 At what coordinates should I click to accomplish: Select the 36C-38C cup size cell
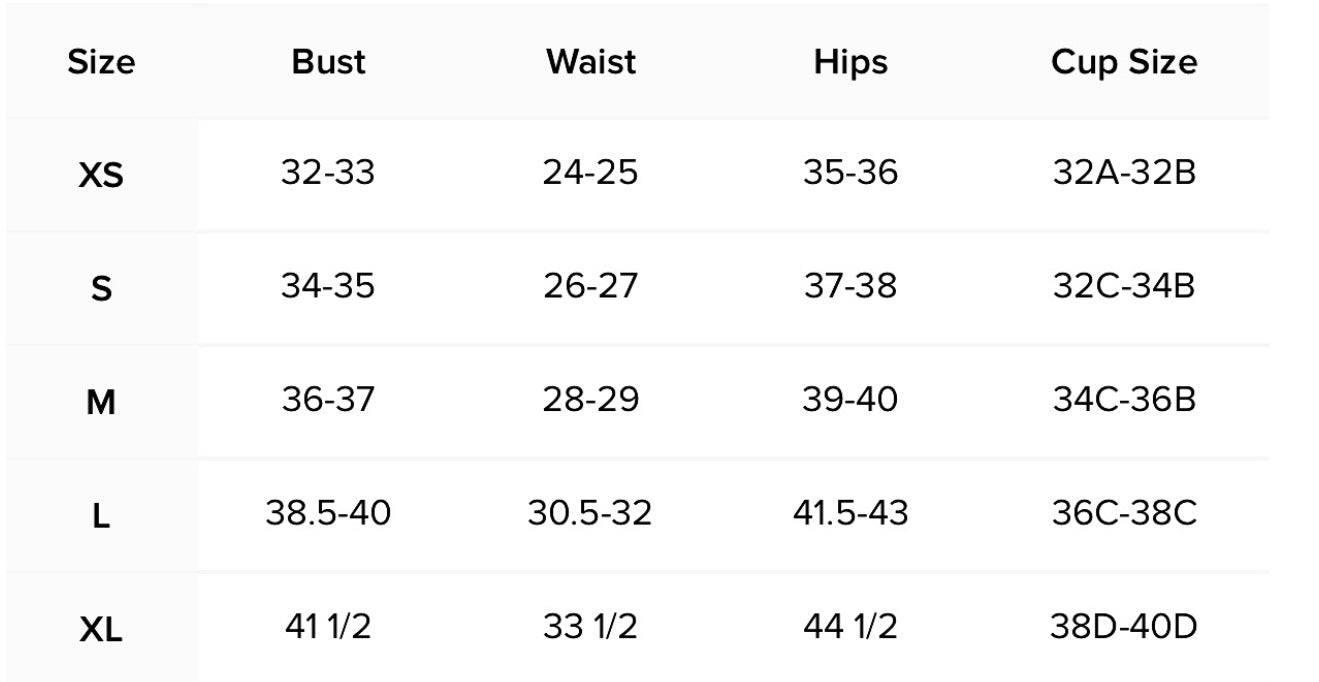(x=1124, y=514)
